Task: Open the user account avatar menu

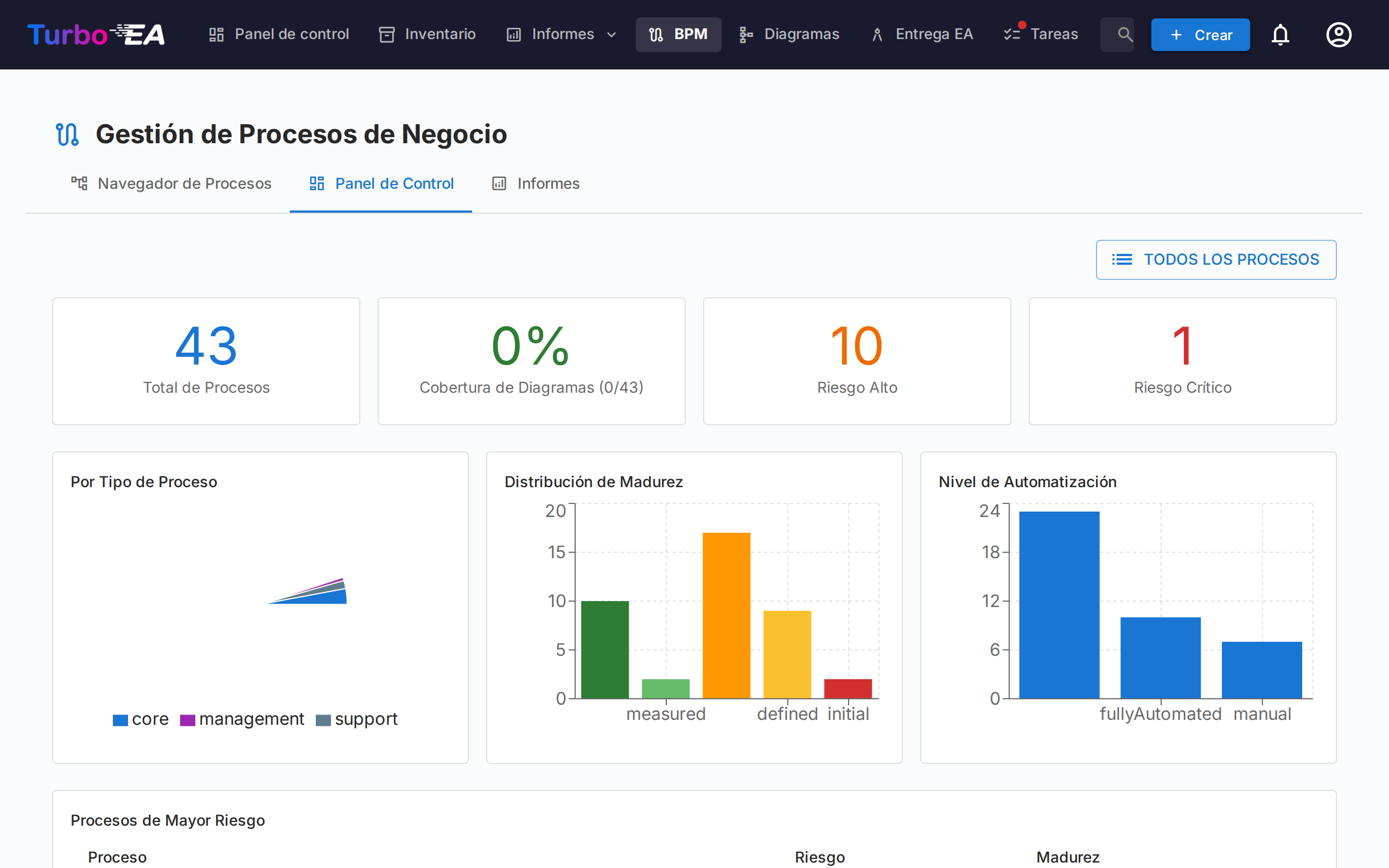Action: point(1339,34)
